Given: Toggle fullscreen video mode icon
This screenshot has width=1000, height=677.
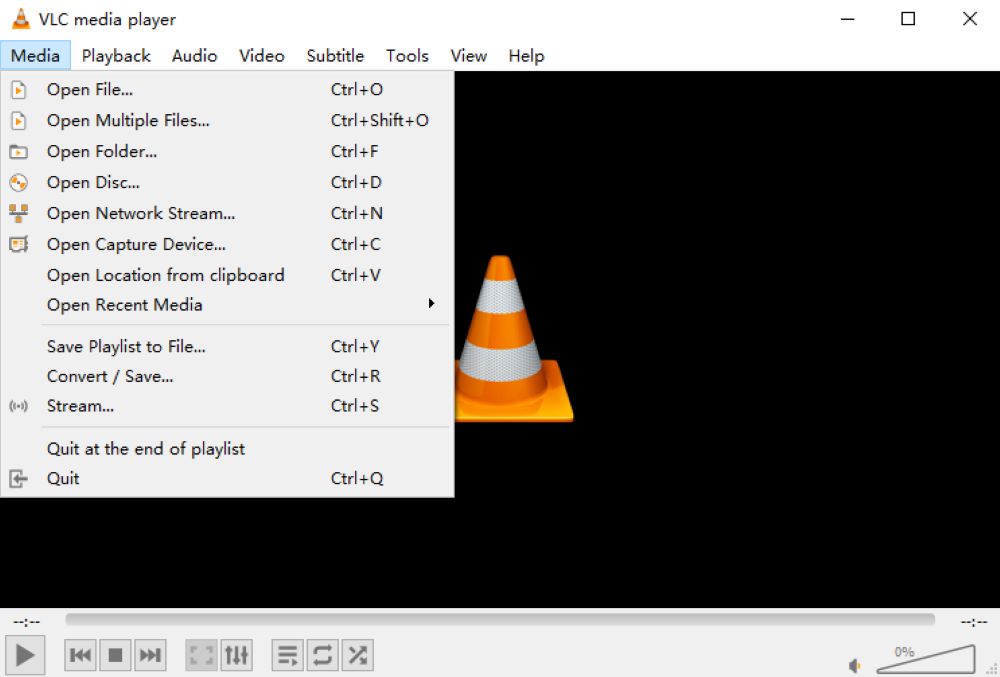Looking at the screenshot, I should [x=201, y=655].
